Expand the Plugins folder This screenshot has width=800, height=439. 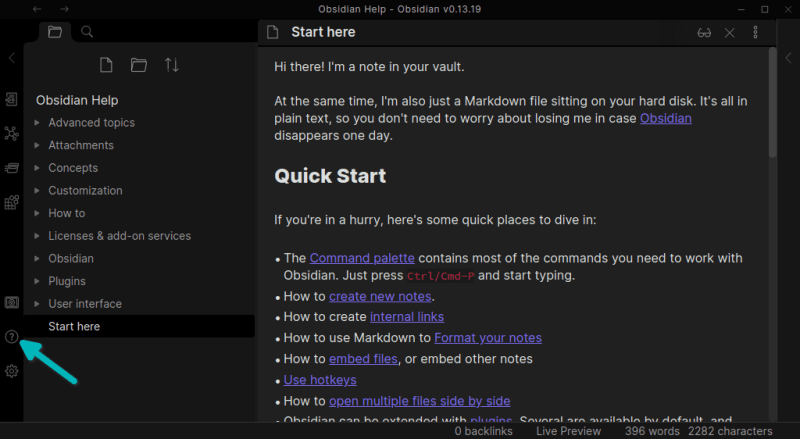point(37,281)
